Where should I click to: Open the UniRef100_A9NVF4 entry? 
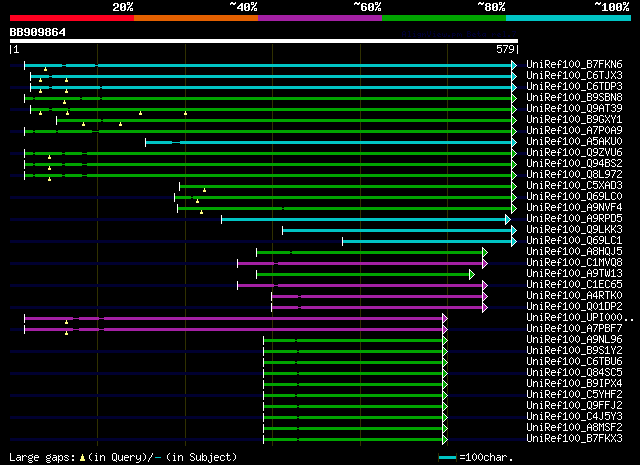574,208
